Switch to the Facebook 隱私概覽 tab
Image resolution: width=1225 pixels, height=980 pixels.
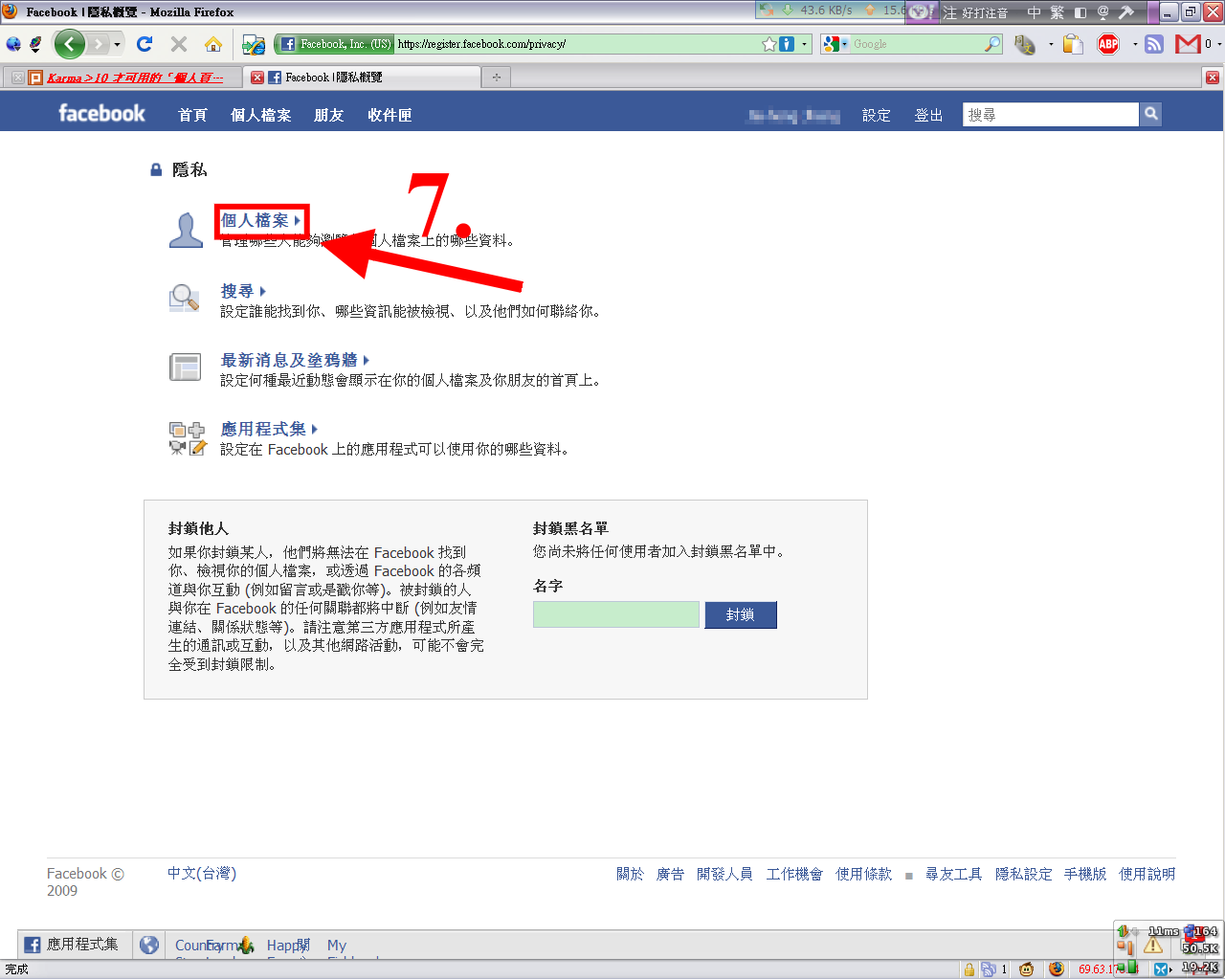click(362, 78)
